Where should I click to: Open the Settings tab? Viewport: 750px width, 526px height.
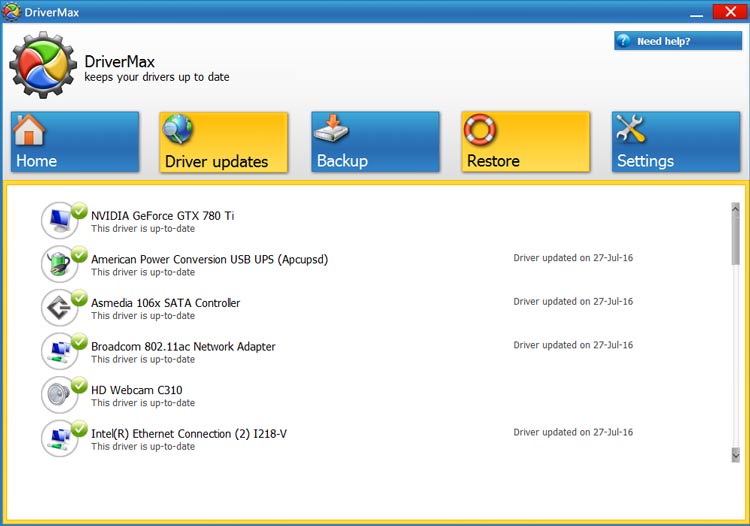click(x=676, y=142)
